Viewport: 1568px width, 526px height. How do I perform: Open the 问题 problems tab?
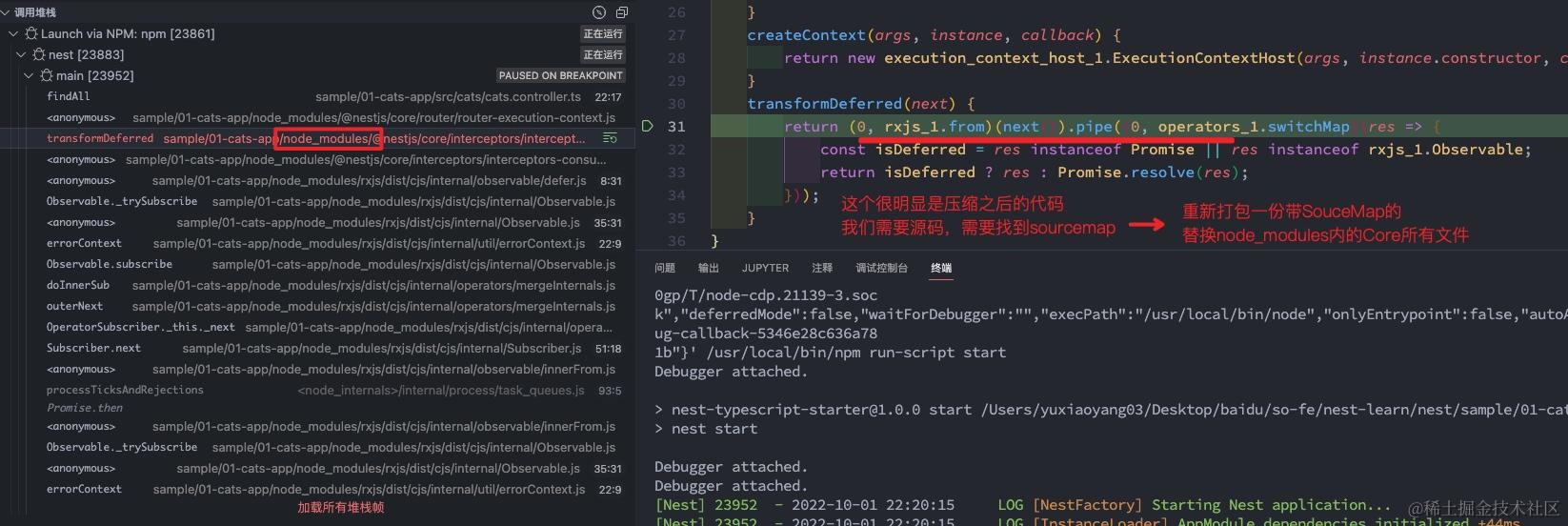pyautogui.click(x=665, y=268)
